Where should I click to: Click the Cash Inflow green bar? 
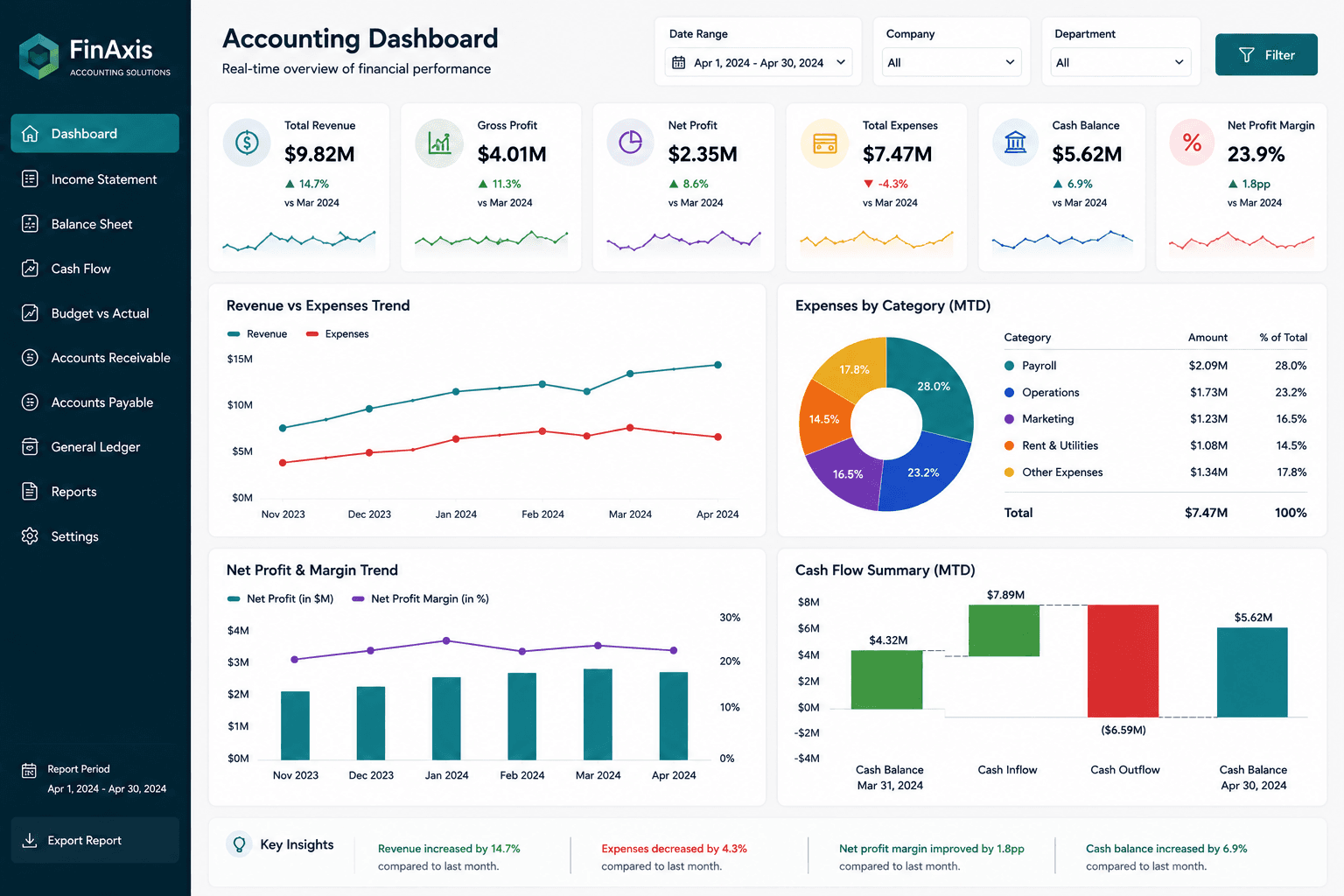(1004, 630)
